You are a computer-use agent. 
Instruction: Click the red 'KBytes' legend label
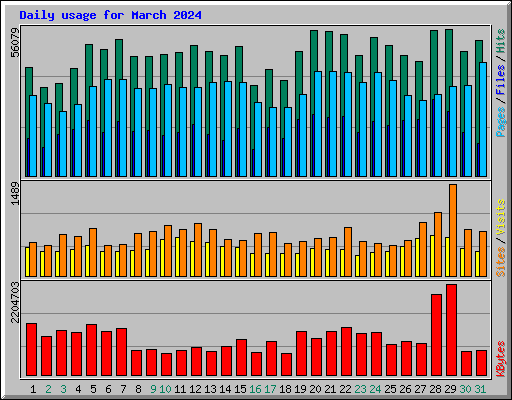click(501, 359)
